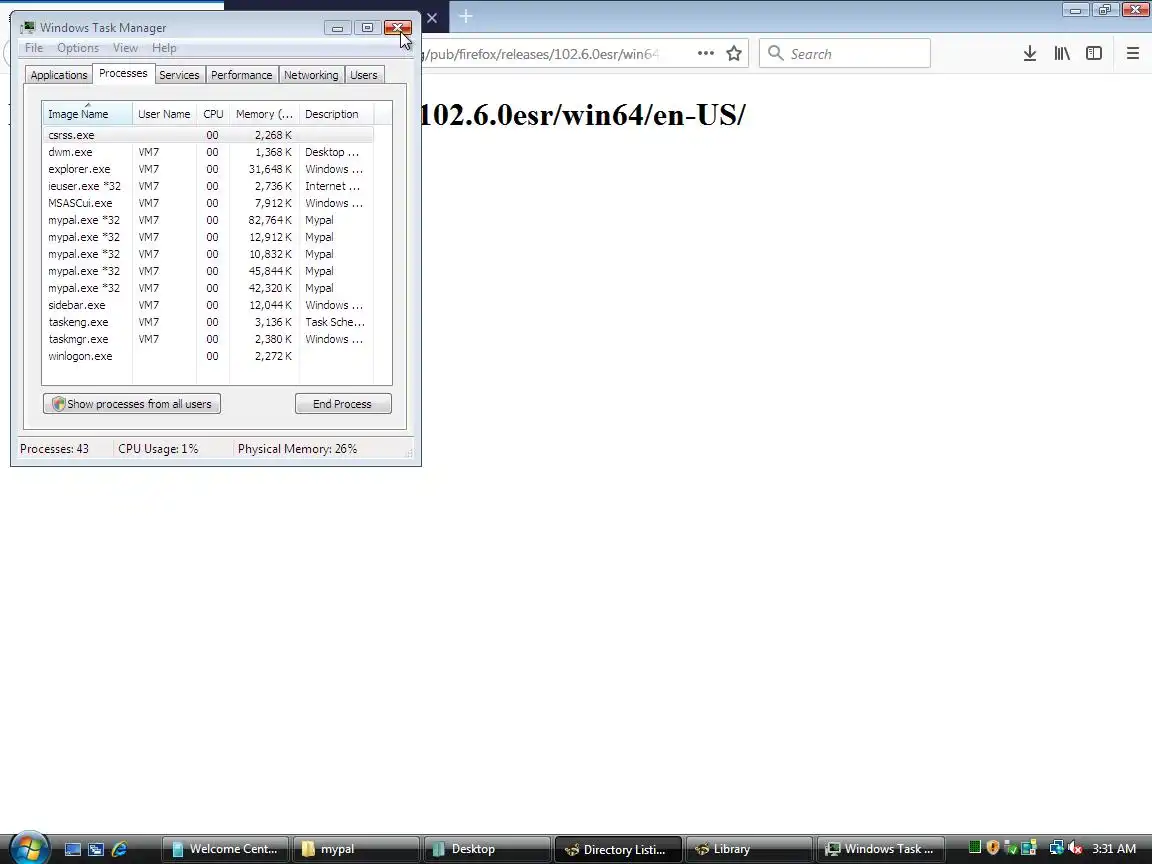1152x864 pixels.
Task: Switch to mypal folder taskbar button
Action: pyautogui.click(x=356, y=849)
